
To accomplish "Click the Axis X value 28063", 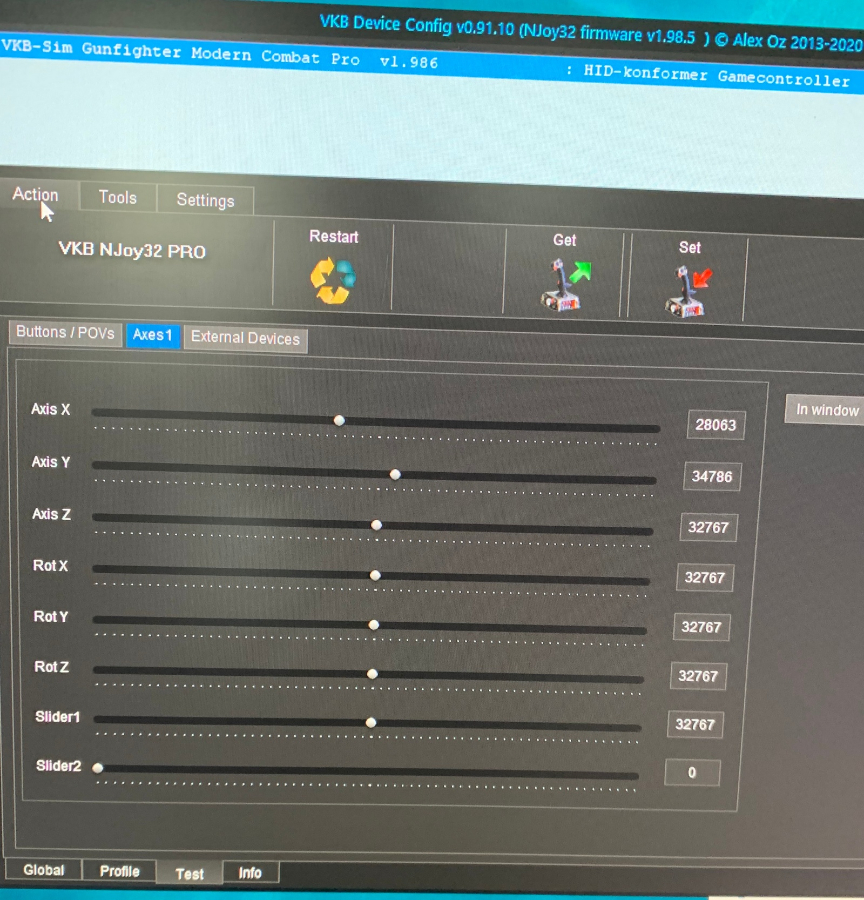I will point(716,425).
